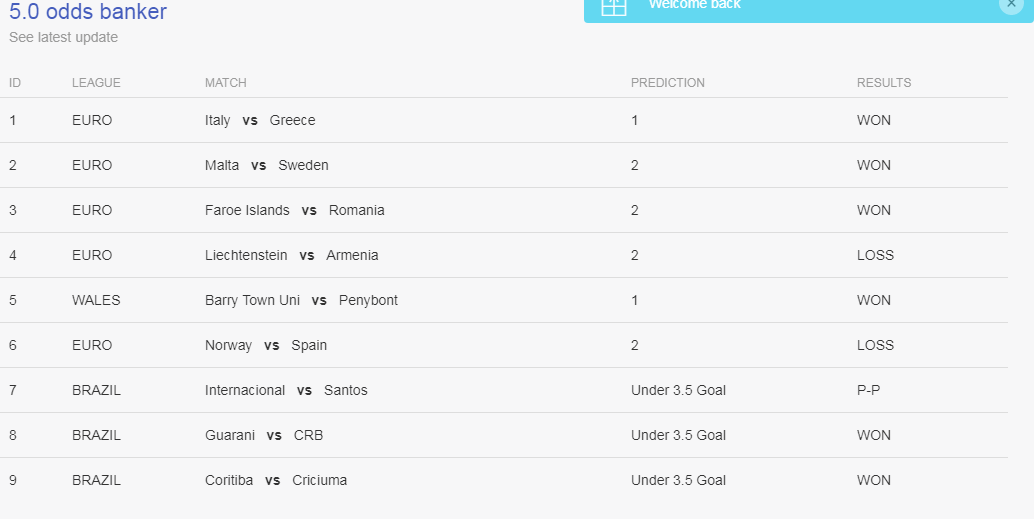Click the P-P result for Internacional match
The height and width of the screenshot is (519, 1034).
point(868,390)
